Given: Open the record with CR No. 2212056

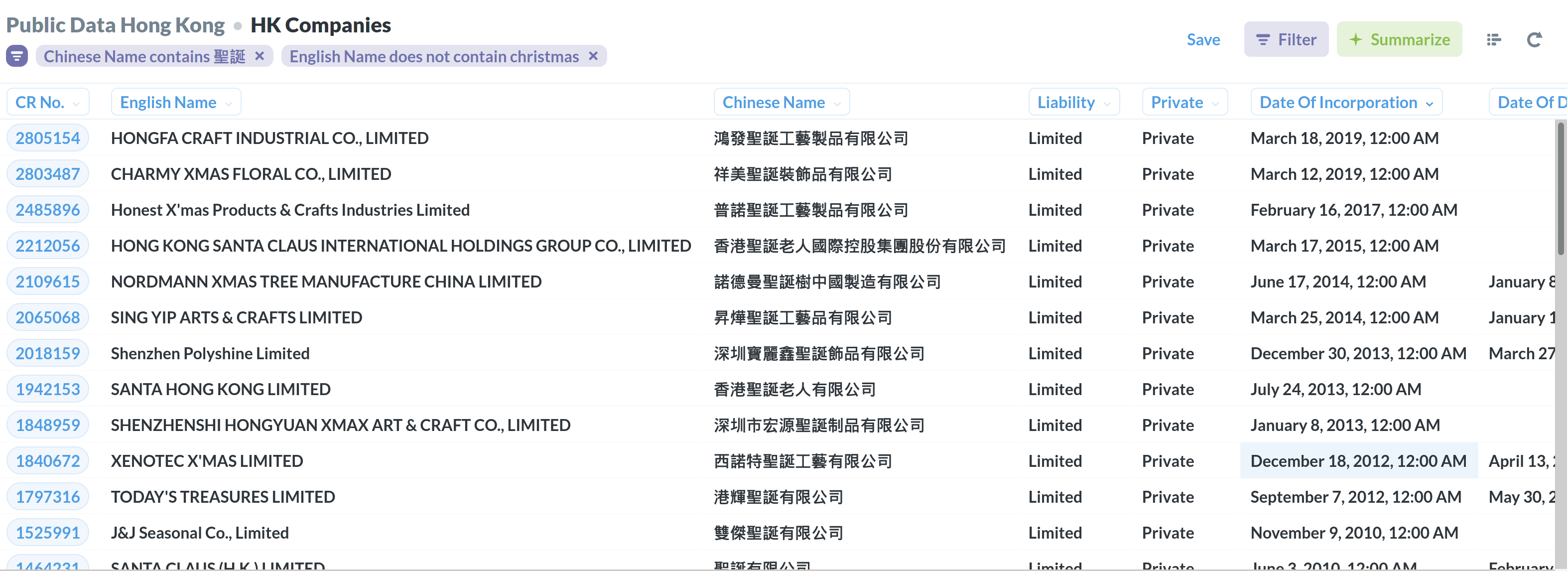Looking at the screenshot, I should [x=47, y=246].
